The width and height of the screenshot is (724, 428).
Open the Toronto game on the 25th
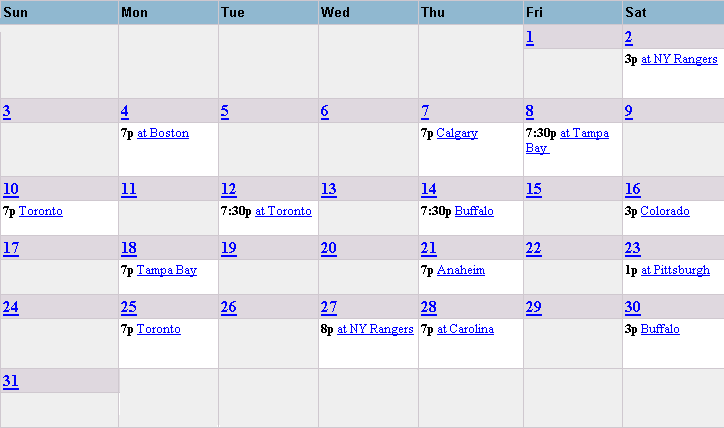(x=159, y=330)
